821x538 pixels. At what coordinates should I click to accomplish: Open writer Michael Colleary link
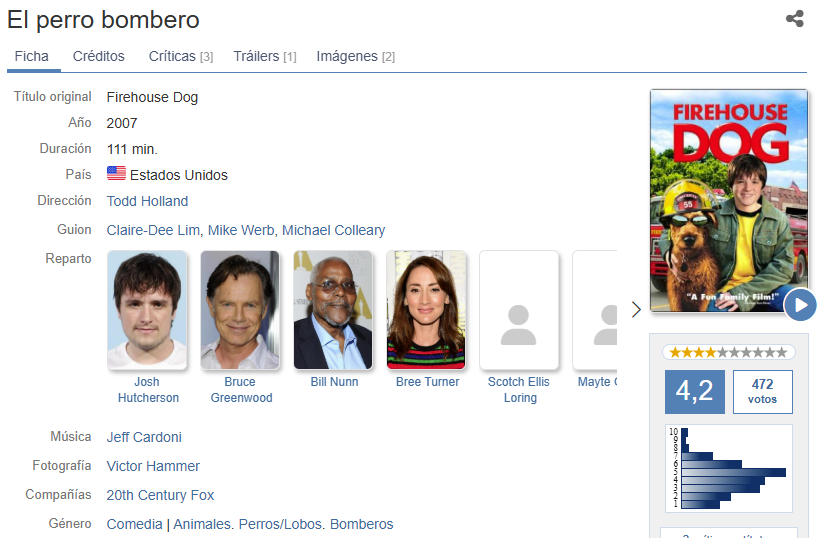coord(334,230)
